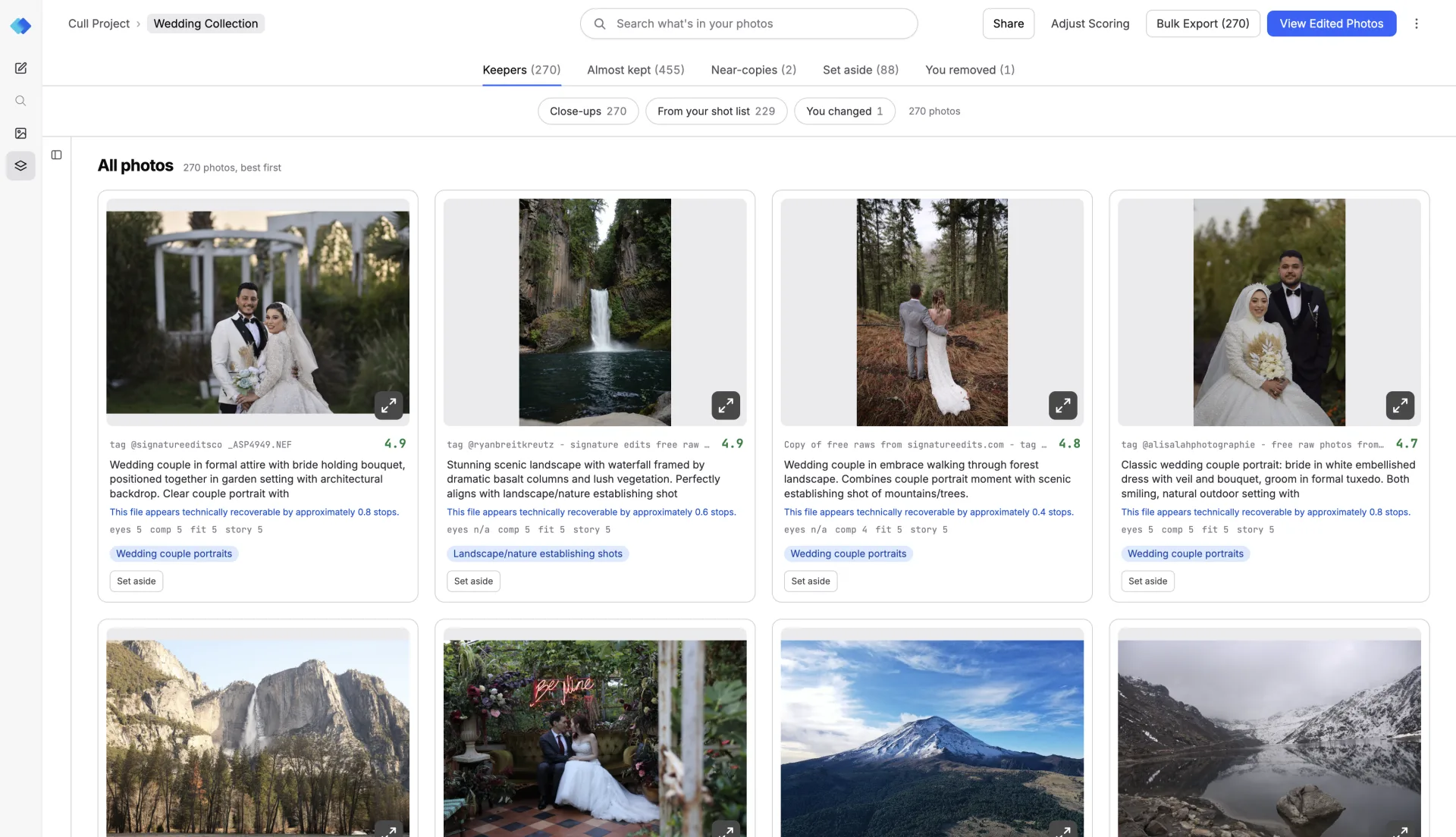The width and height of the screenshot is (1456, 837).
Task: Toggle the You changed 1 filter chip
Action: coord(845,111)
